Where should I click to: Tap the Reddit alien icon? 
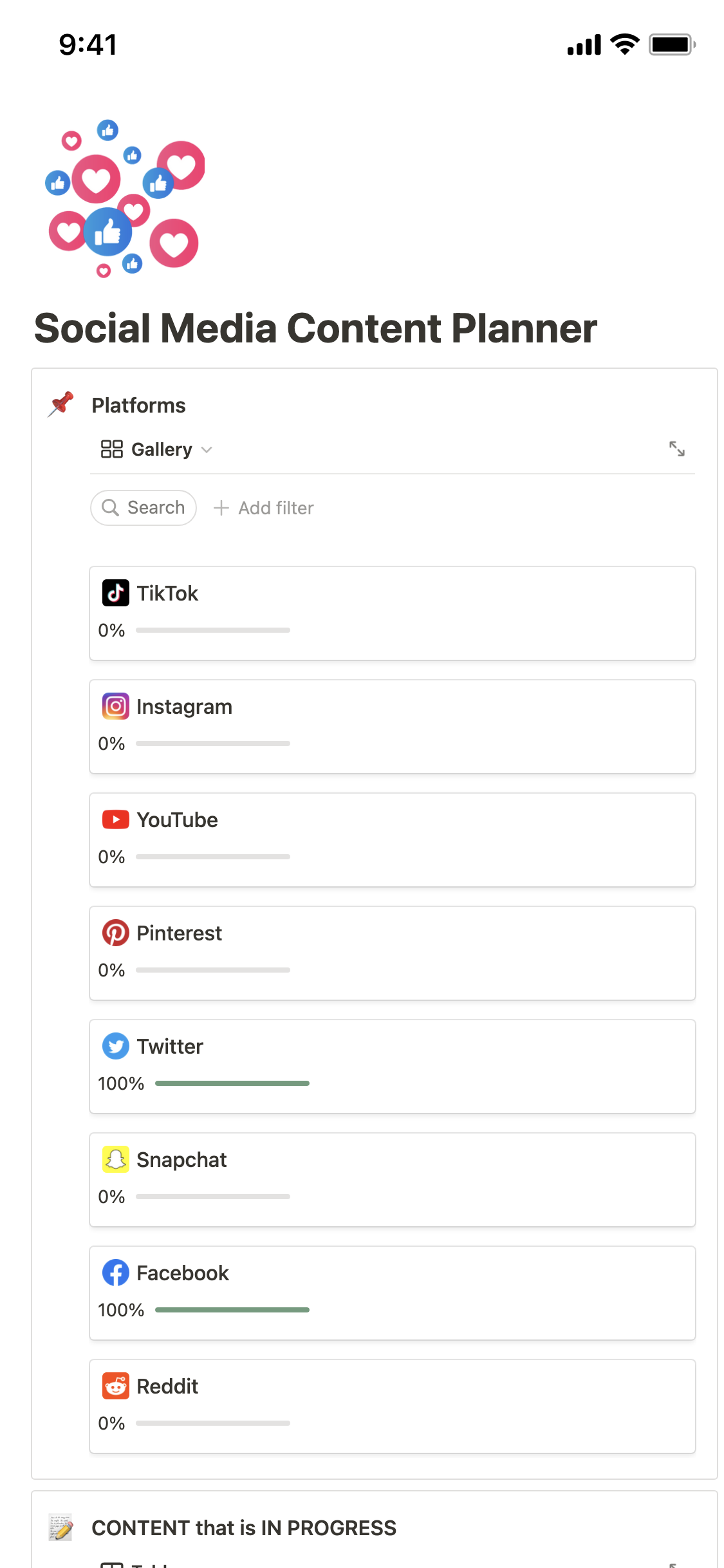pos(115,1386)
